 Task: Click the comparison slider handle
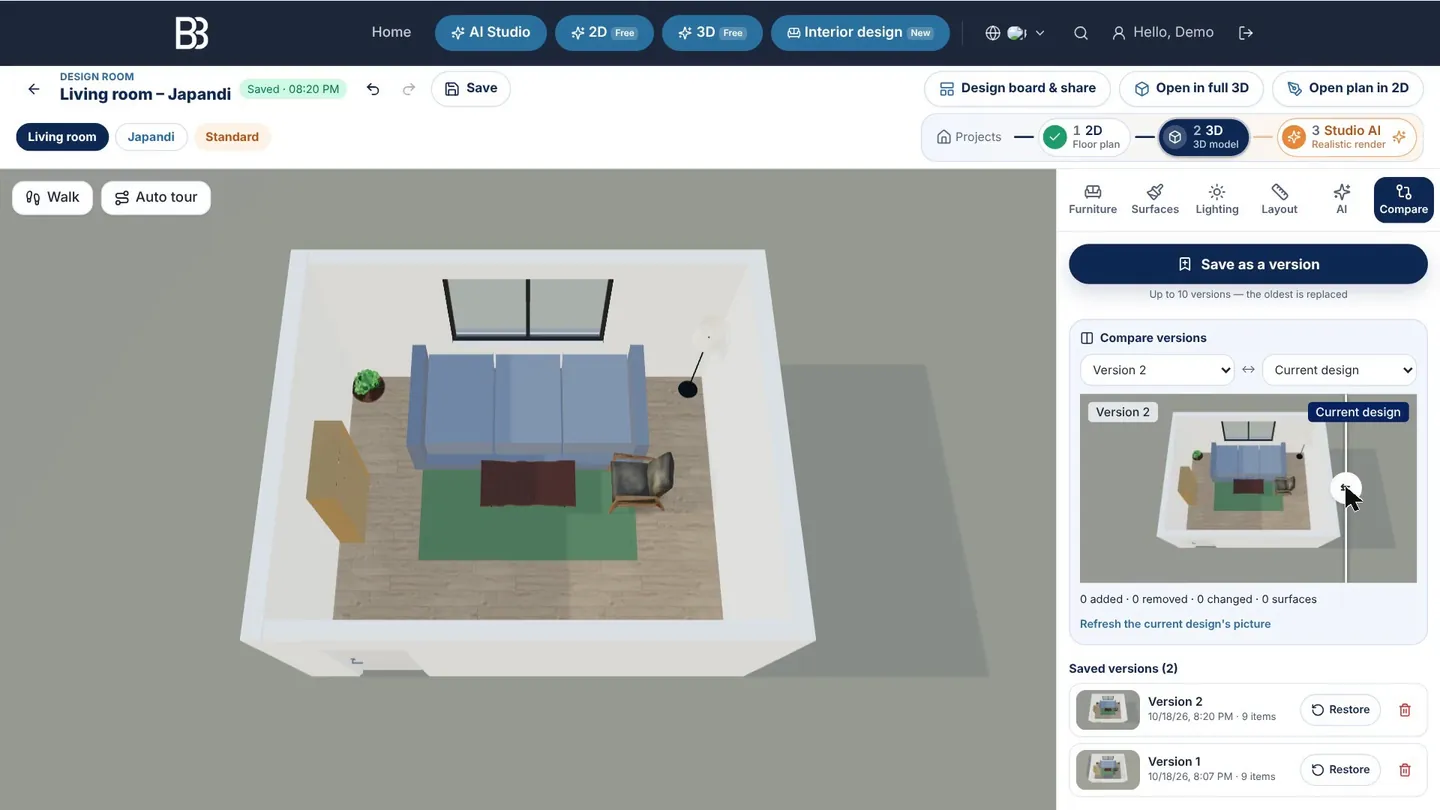point(1346,488)
